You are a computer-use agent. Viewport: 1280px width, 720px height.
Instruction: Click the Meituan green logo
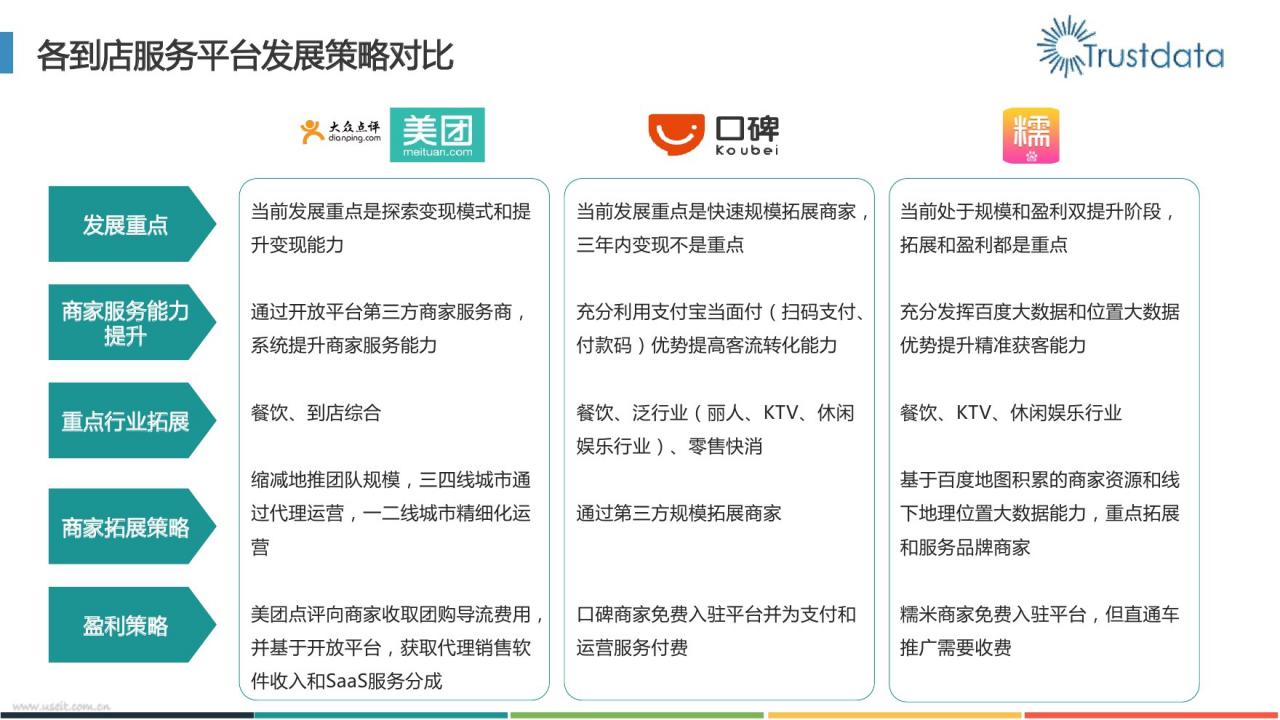coord(437,135)
